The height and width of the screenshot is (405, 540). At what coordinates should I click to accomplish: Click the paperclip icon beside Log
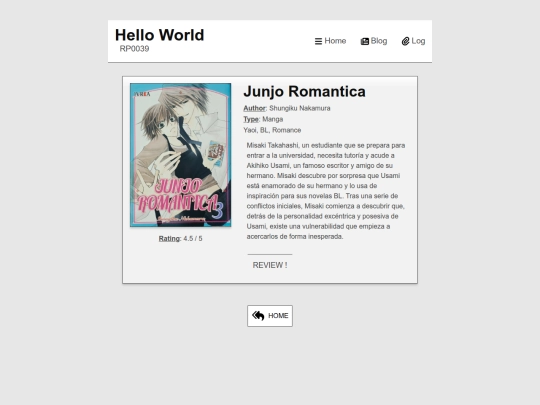[405, 41]
